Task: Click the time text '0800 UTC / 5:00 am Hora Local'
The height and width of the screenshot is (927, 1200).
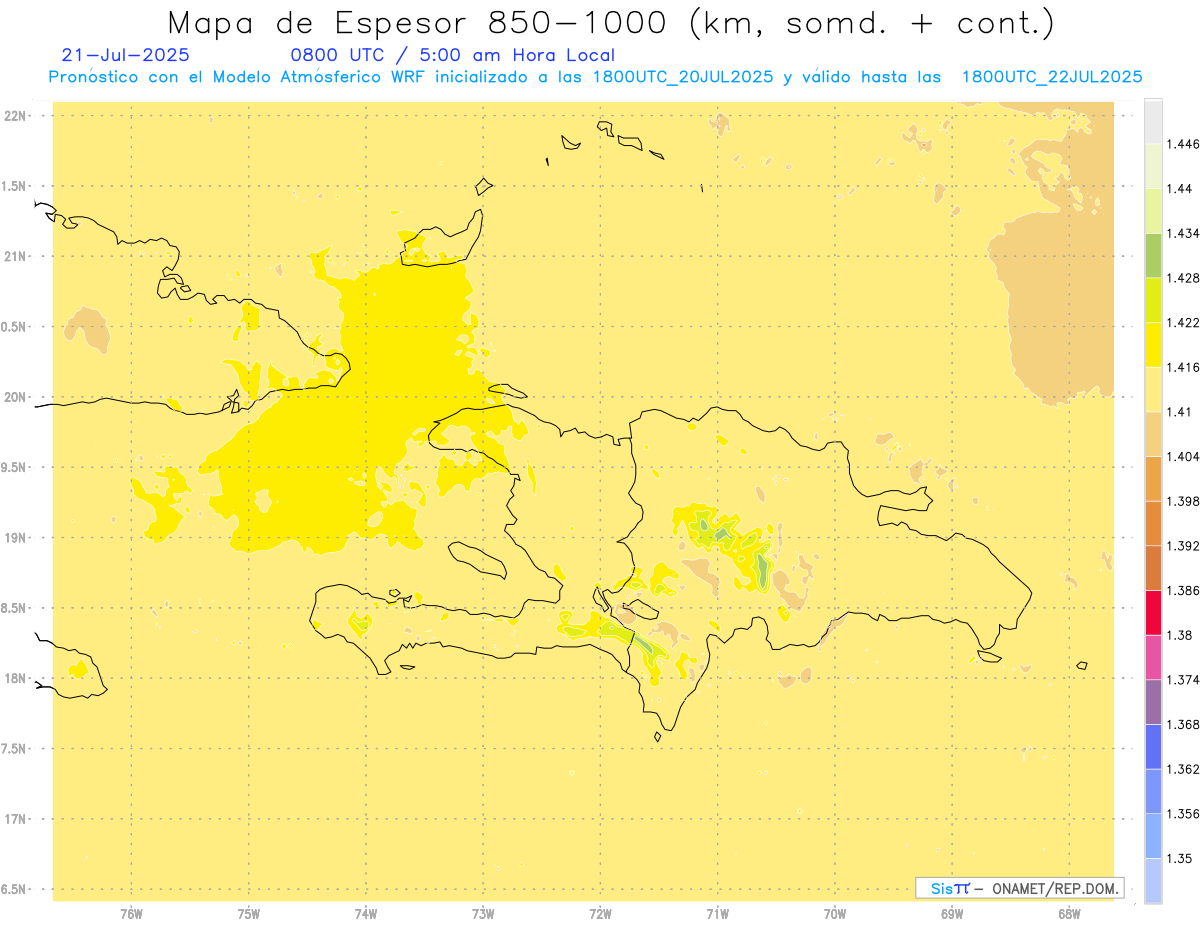Action: [452, 56]
